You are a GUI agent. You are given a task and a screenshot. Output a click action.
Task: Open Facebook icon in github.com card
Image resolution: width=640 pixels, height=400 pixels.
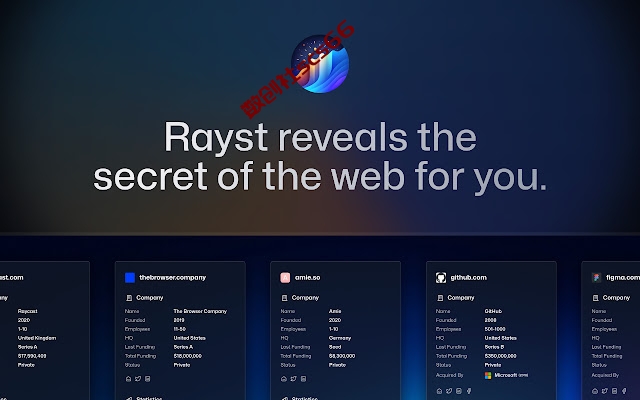[x=469, y=391]
